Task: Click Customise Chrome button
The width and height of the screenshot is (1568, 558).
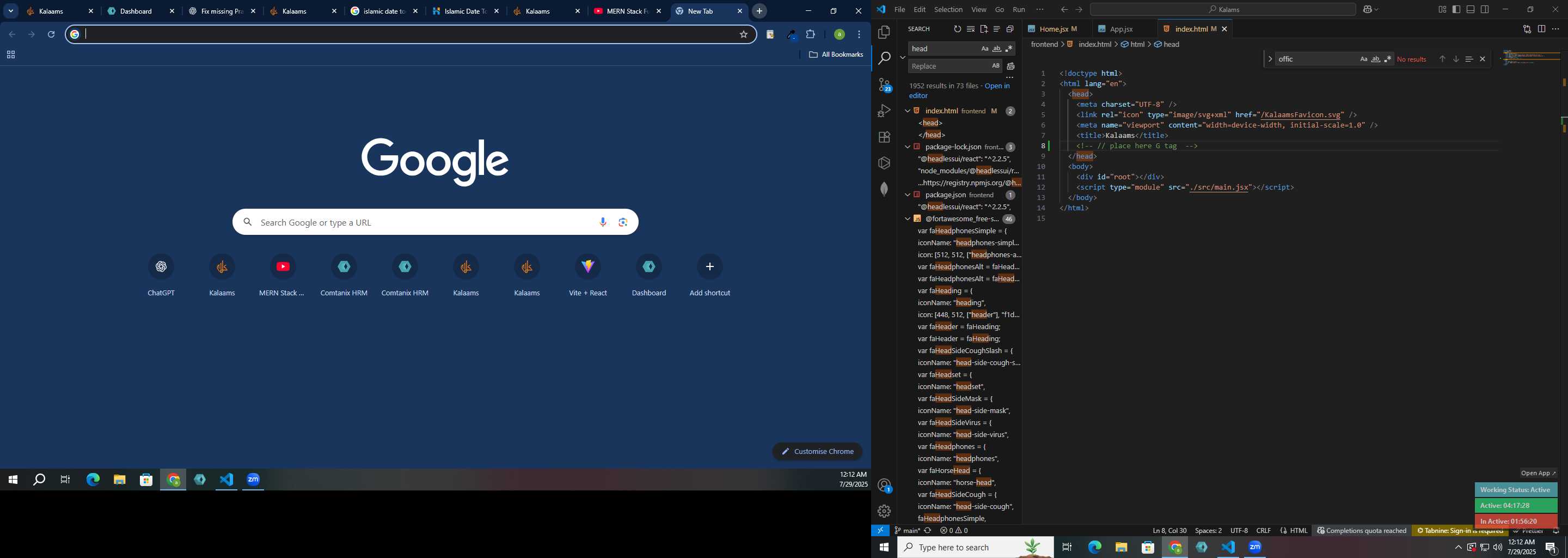Action: pyautogui.click(x=817, y=451)
